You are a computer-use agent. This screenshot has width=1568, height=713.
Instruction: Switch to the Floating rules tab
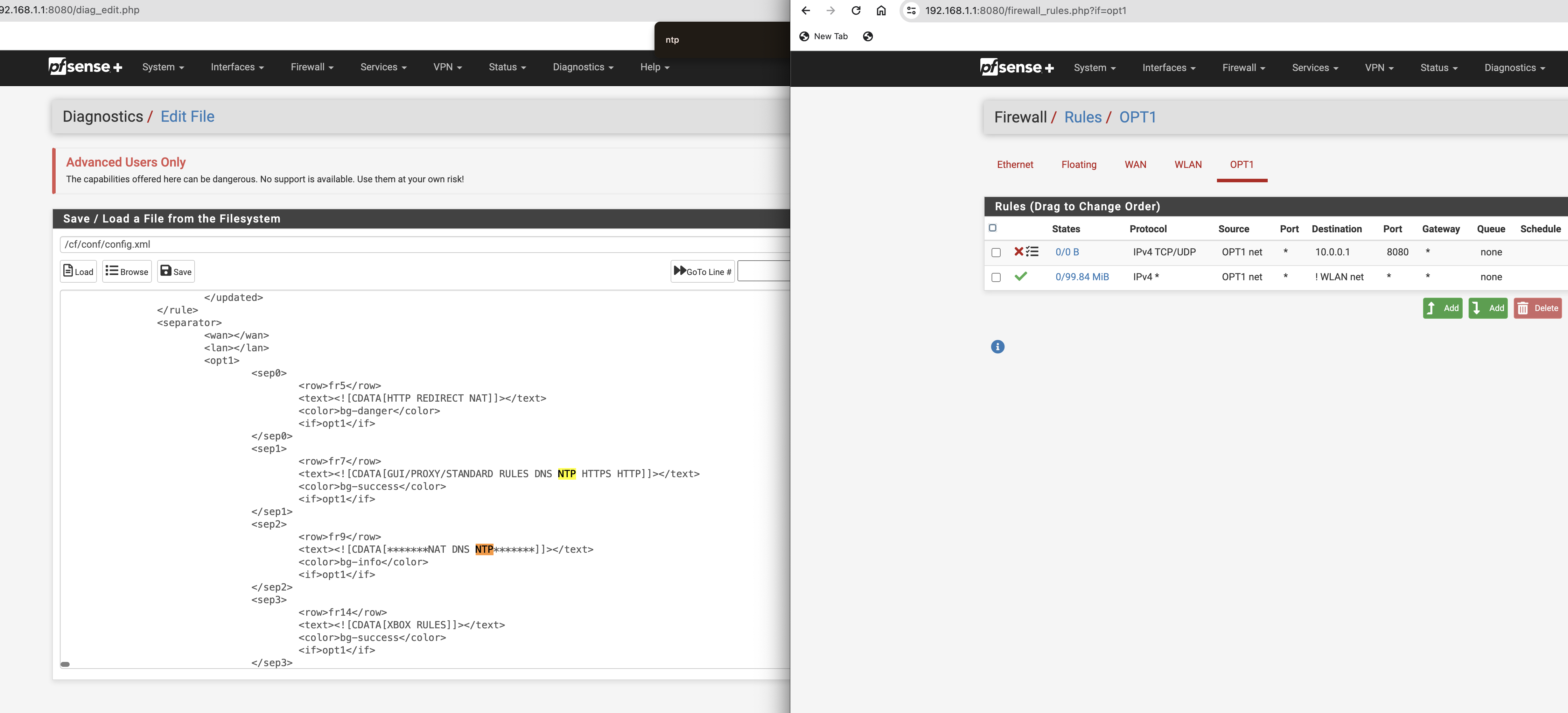[1079, 164]
